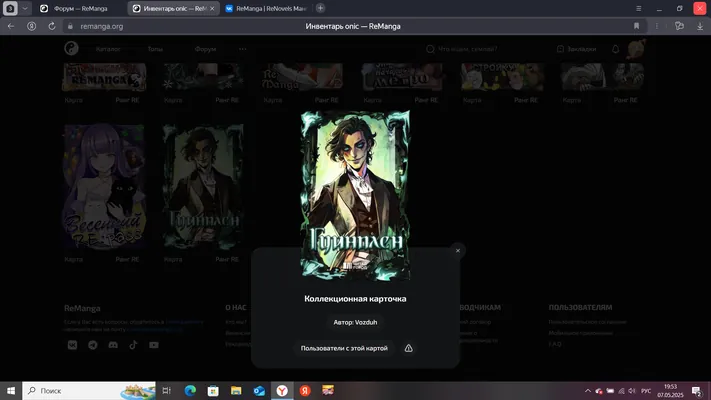Screen dimensions: 711x400
Task: Click the remanga.org address field
Action: [x=102, y=26]
